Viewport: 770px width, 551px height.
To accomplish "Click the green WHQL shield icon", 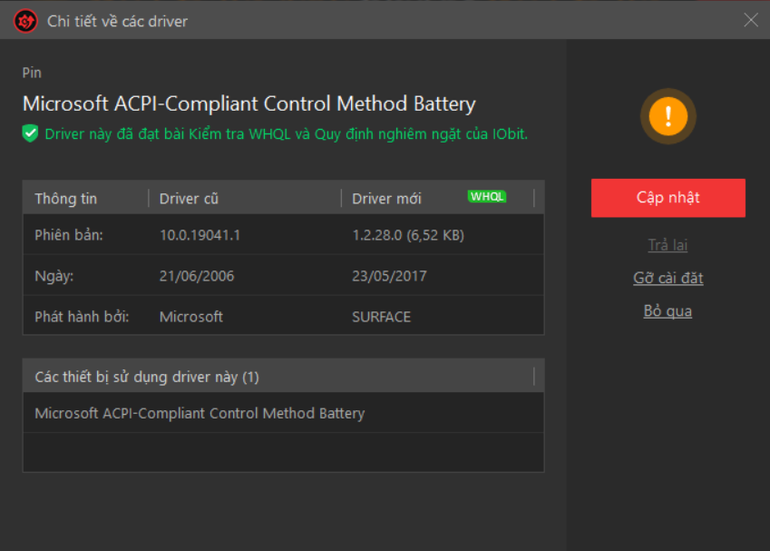I will [30, 134].
